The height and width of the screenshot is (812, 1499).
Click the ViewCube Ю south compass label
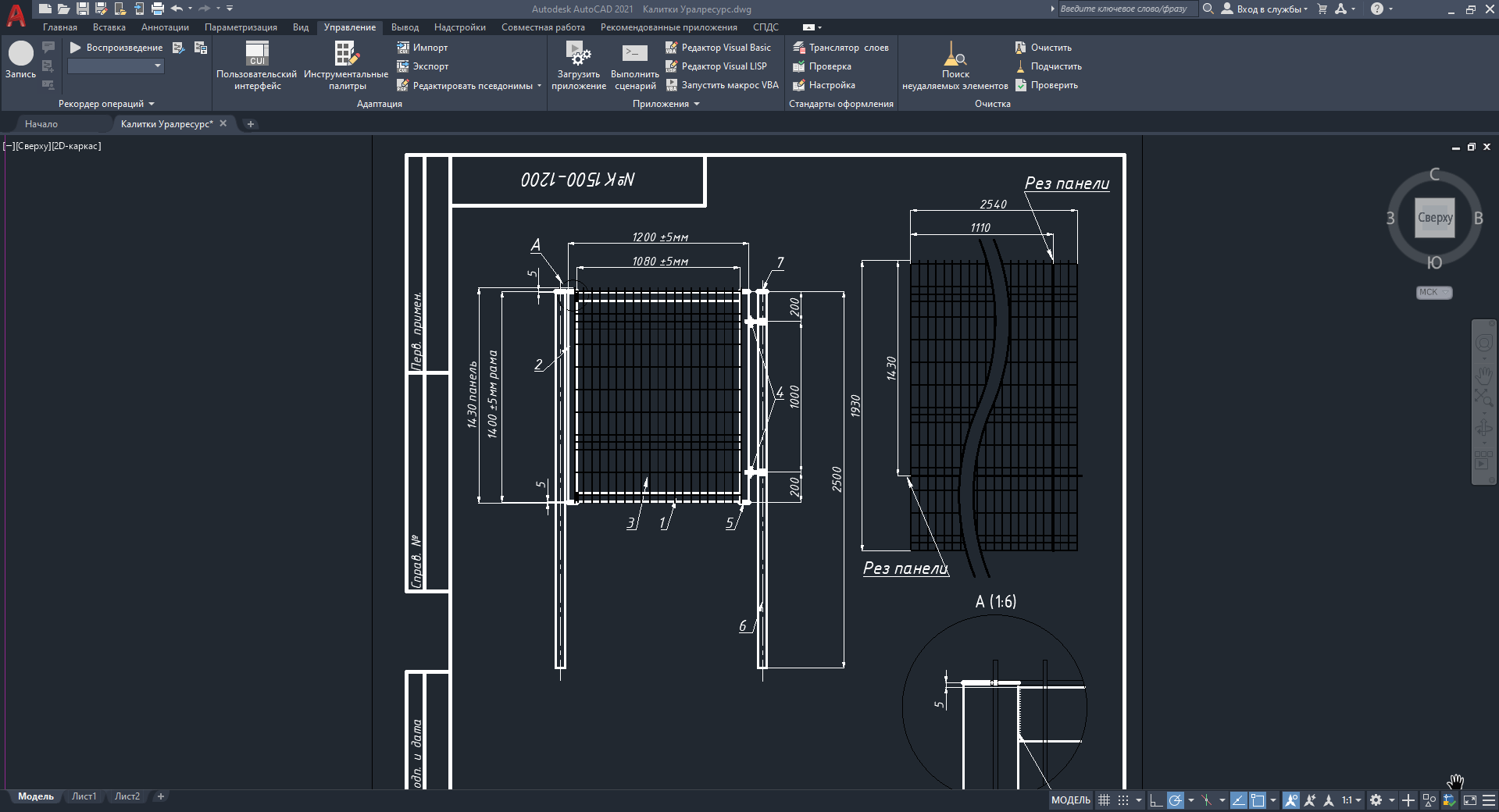1435,263
